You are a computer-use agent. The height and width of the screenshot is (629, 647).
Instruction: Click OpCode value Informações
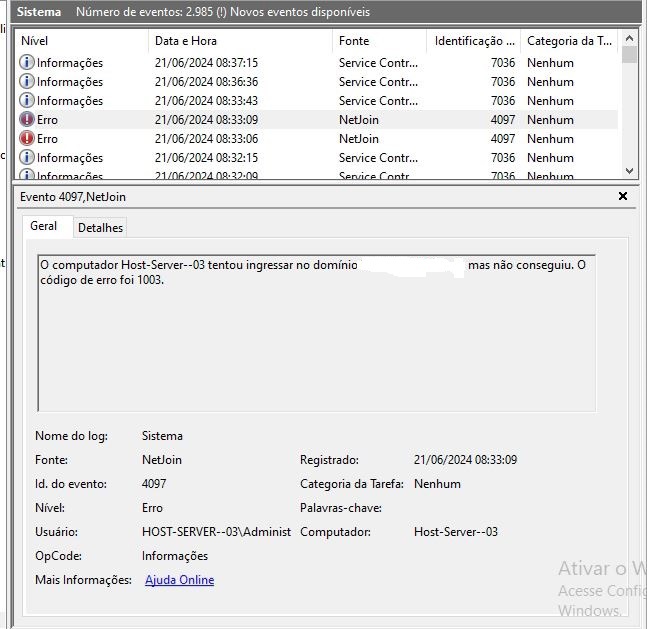(x=175, y=556)
